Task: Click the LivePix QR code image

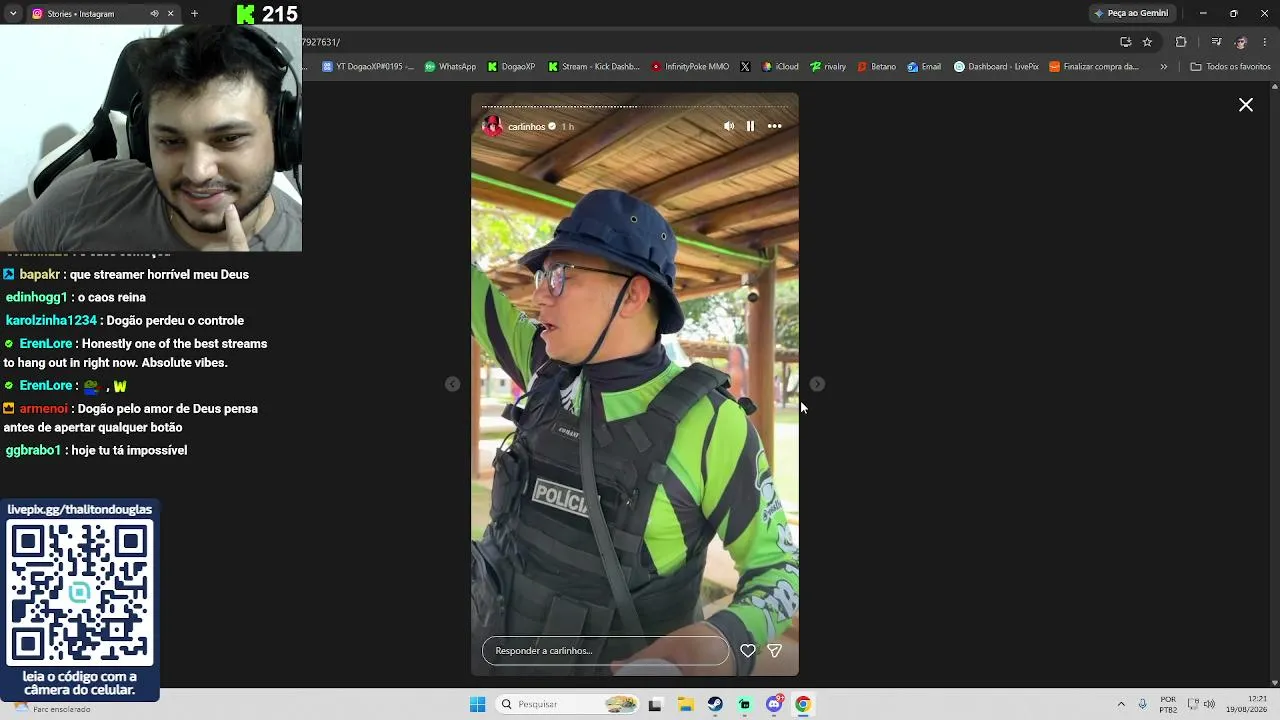Action: pyautogui.click(x=80, y=593)
